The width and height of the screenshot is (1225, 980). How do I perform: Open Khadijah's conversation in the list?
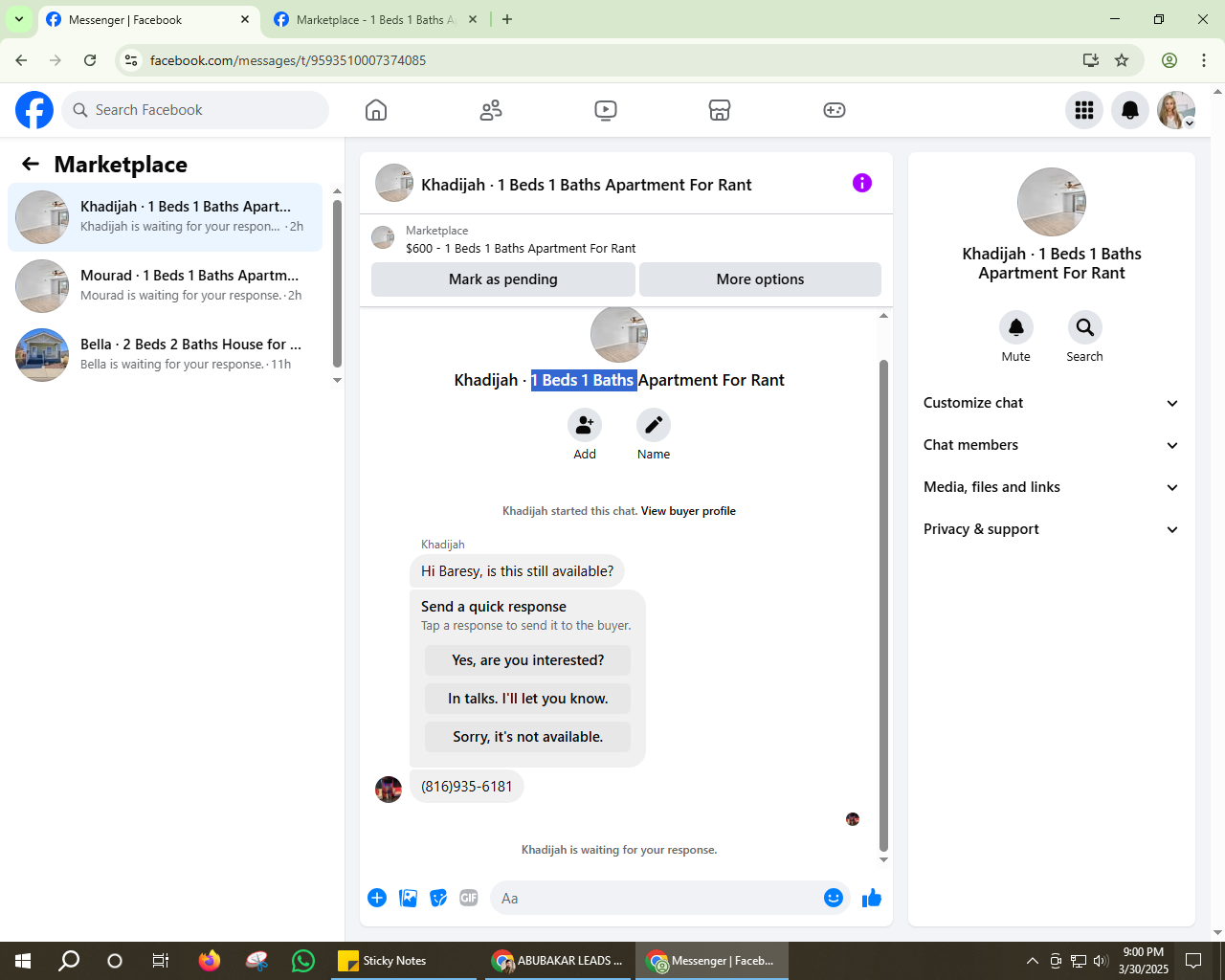166,217
